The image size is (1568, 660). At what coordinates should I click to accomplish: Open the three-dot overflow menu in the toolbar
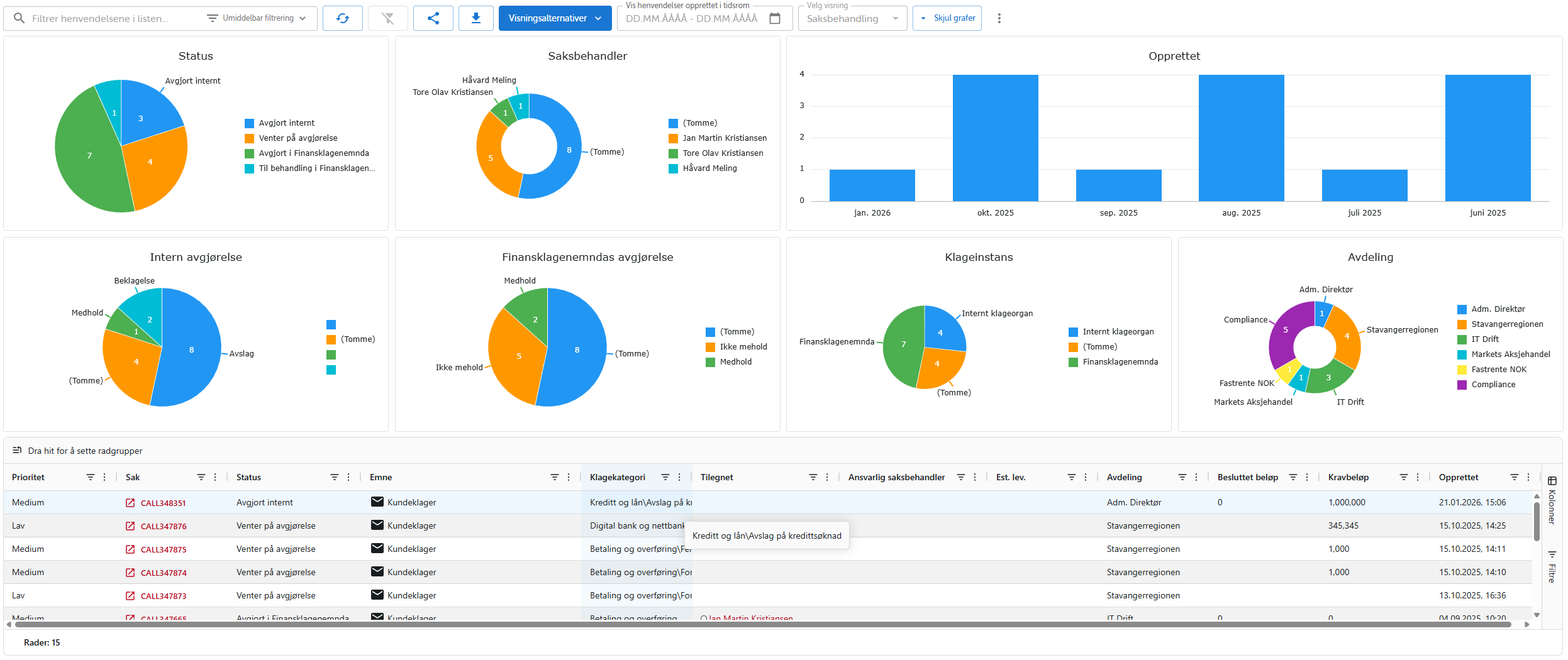click(999, 18)
